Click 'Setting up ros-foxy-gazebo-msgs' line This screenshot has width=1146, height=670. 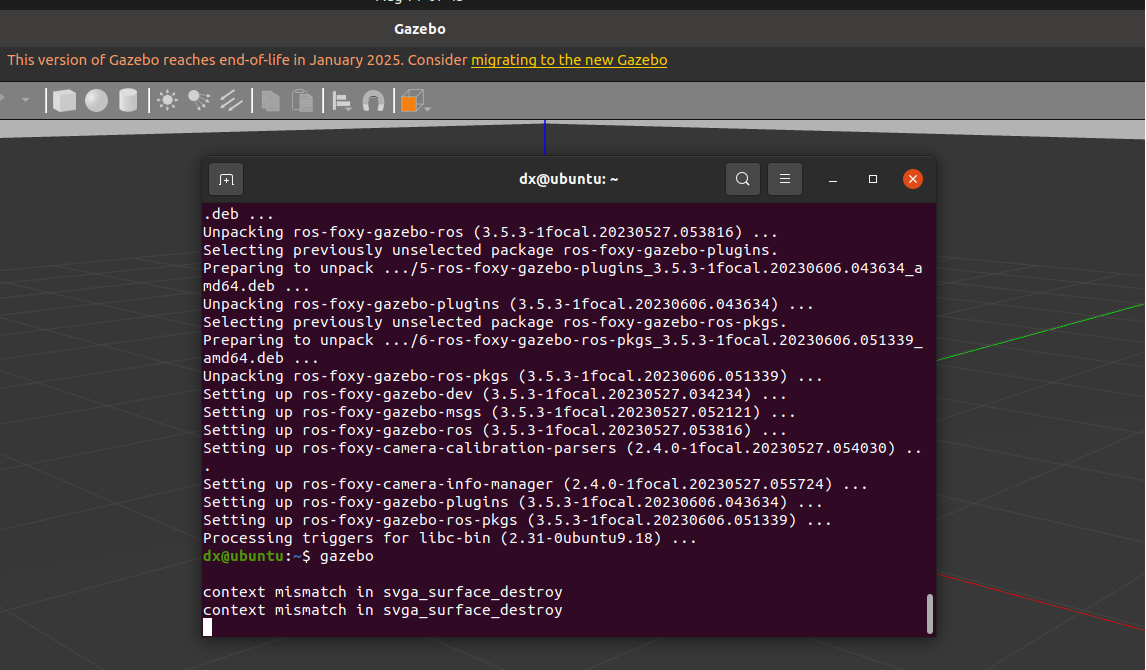click(499, 412)
